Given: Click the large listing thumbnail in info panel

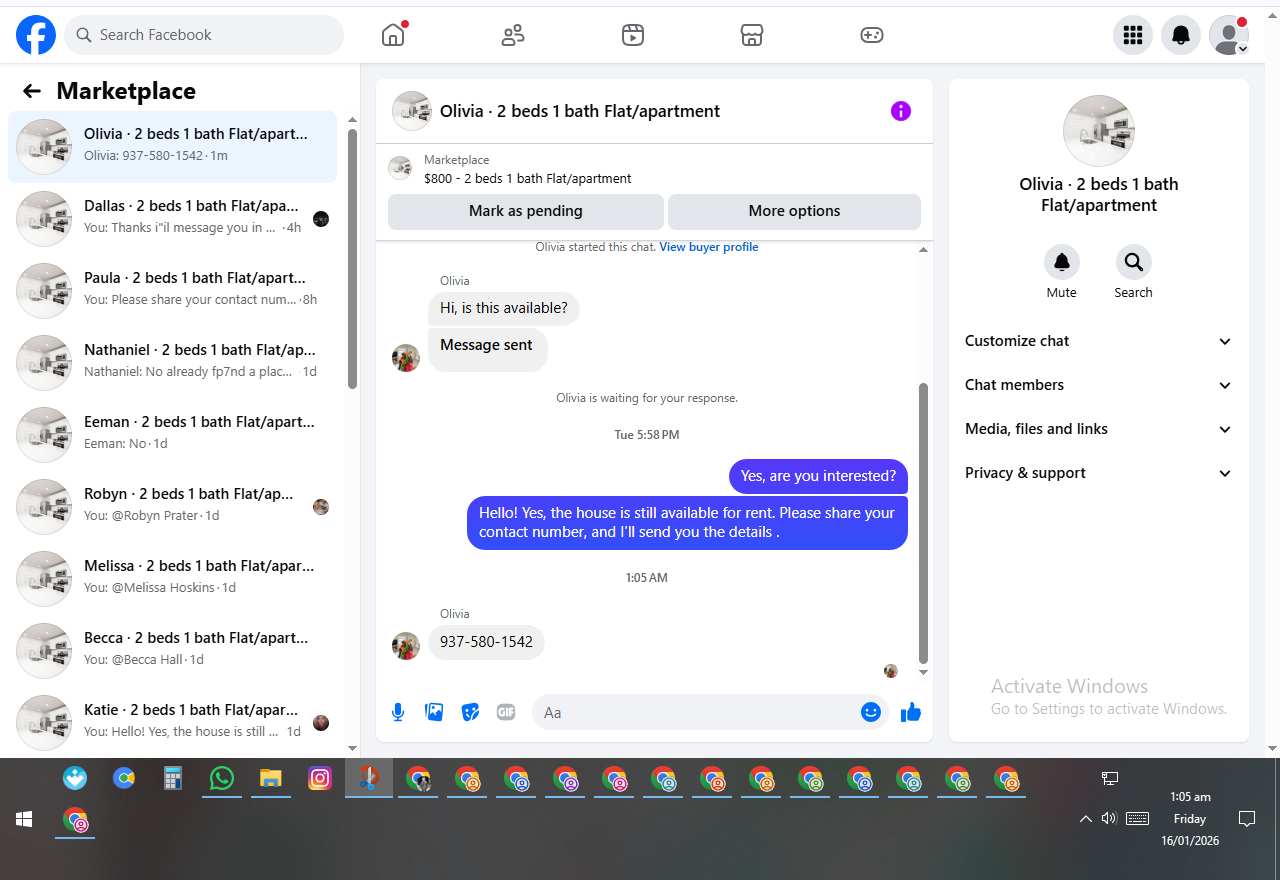Looking at the screenshot, I should coord(1099,131).
